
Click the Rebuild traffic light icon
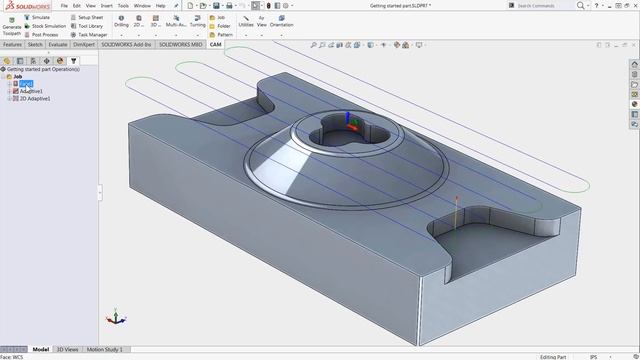[x=269, y=6]
